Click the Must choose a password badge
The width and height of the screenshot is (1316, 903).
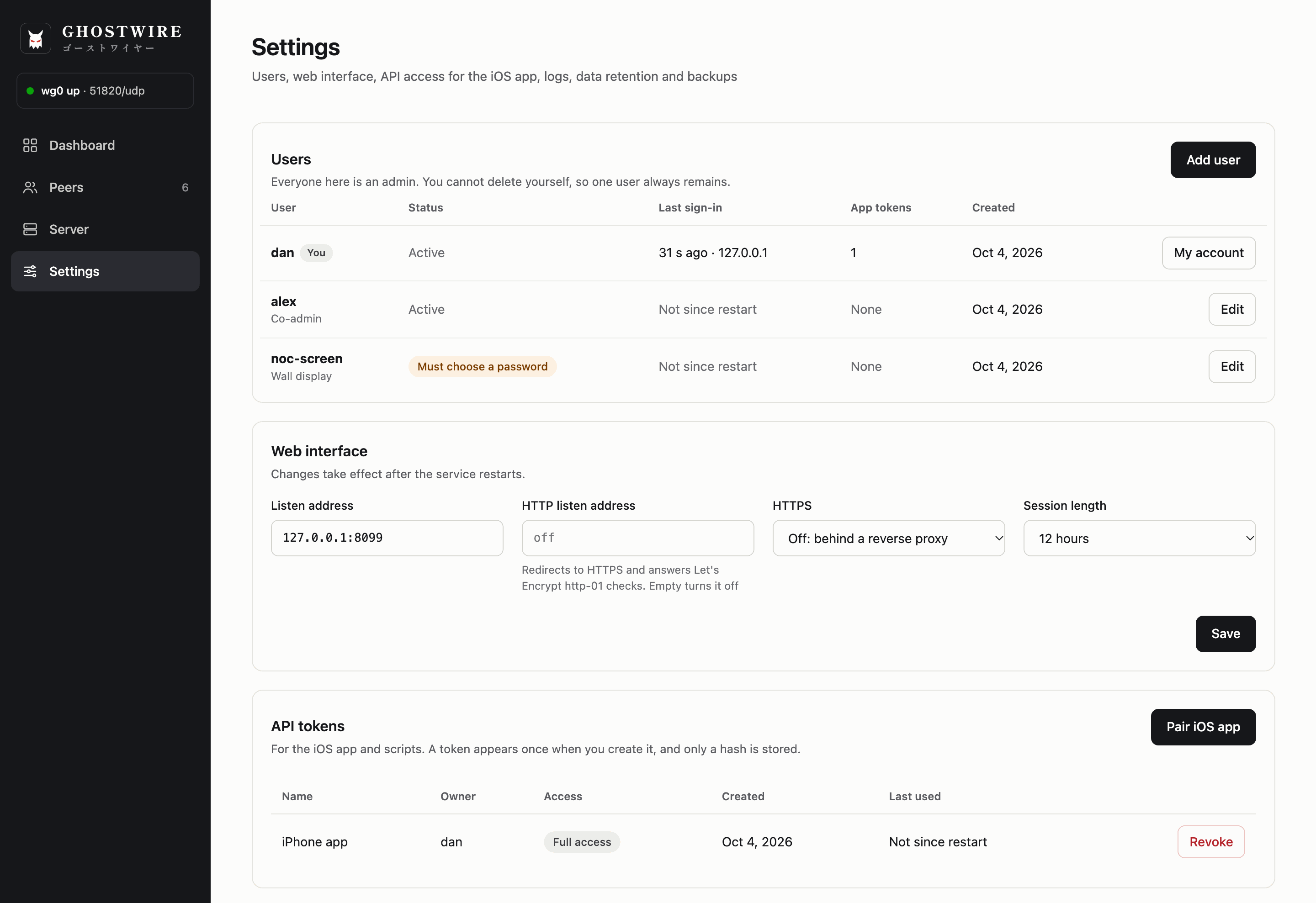(x=483, y=367)
